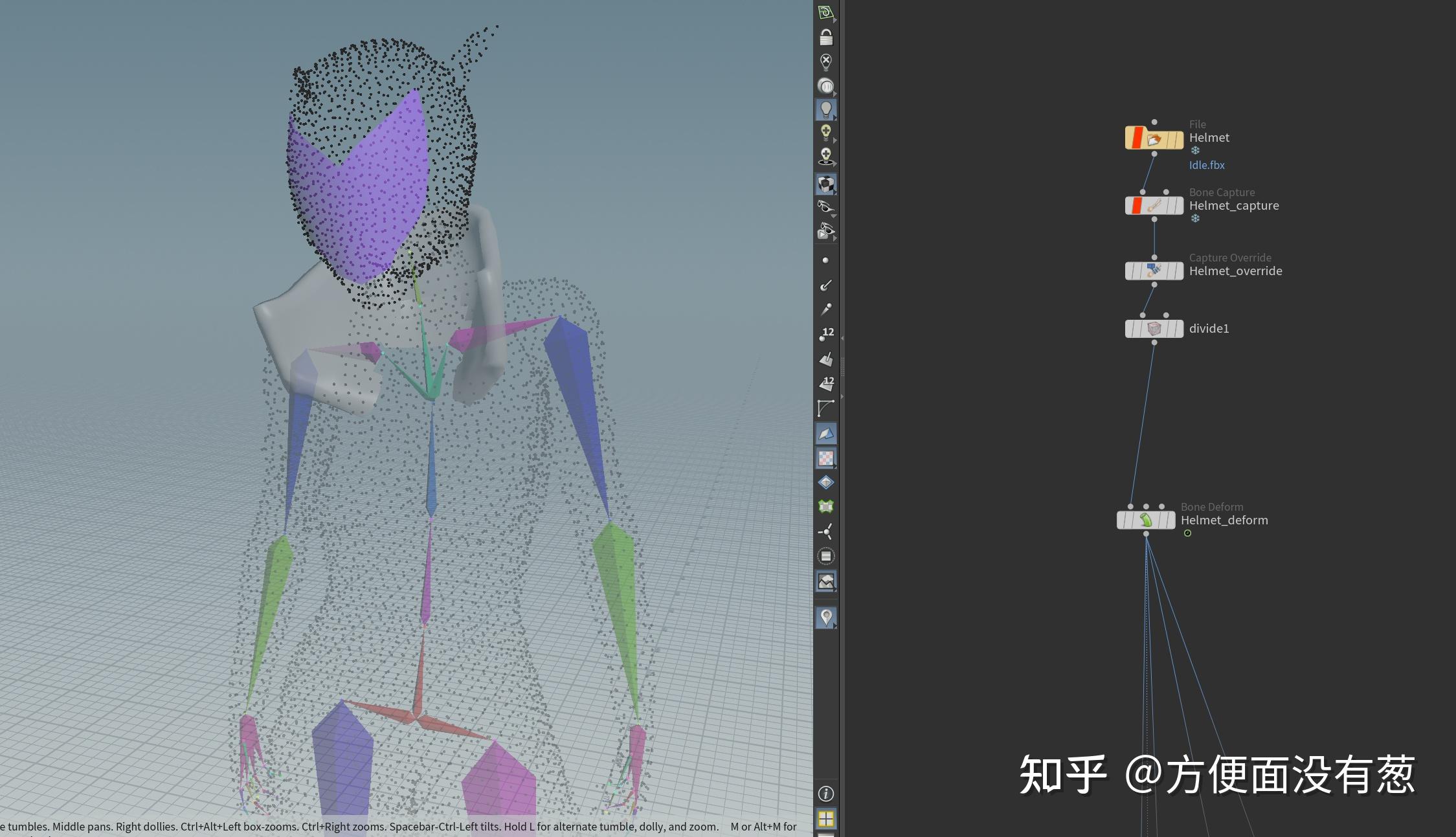
Task: Click the Helmet node output connector
Action: [1154, 154]
